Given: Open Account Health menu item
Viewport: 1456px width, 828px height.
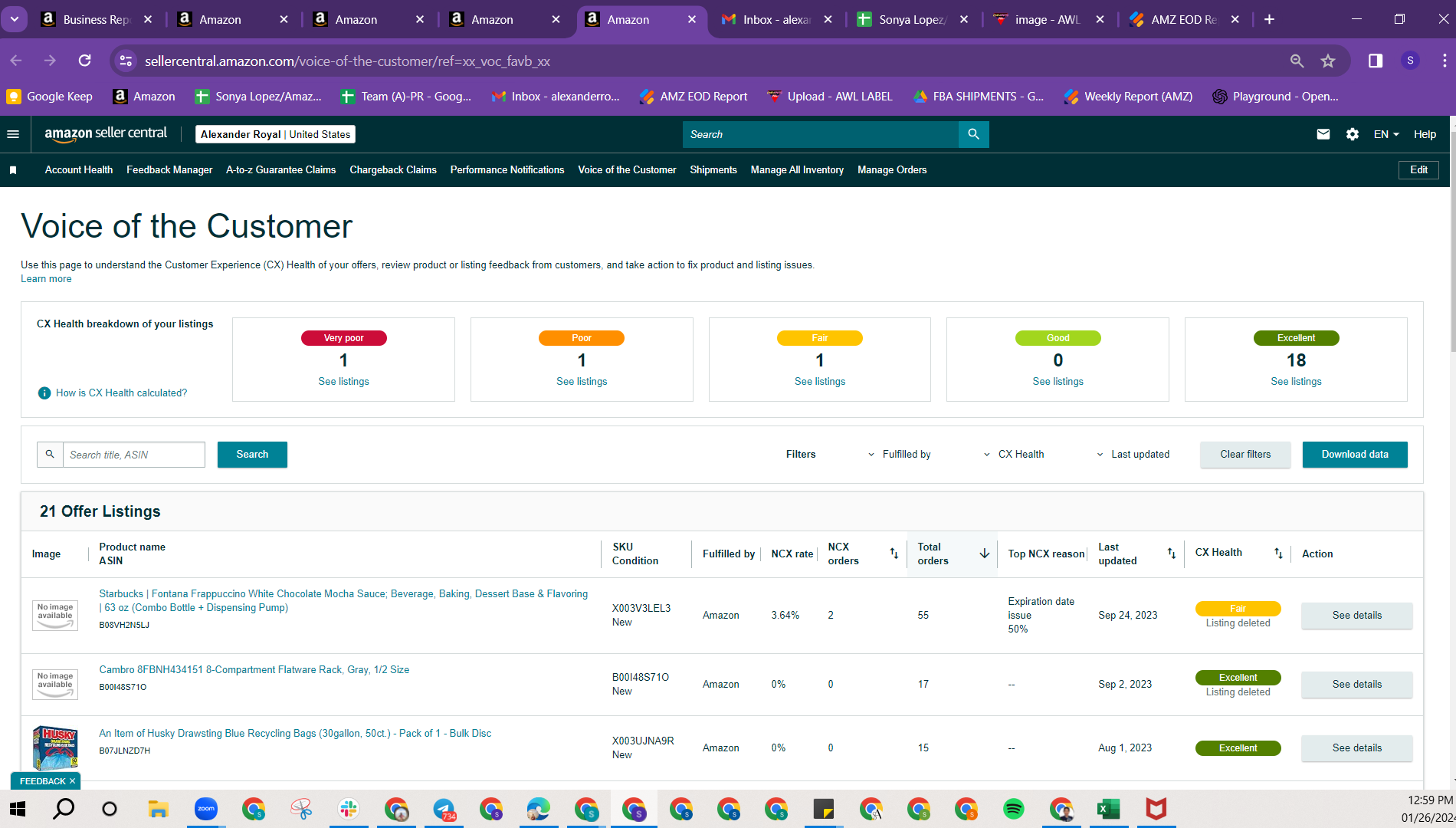Looking at the screenshot, I should (x=79, y=170).
